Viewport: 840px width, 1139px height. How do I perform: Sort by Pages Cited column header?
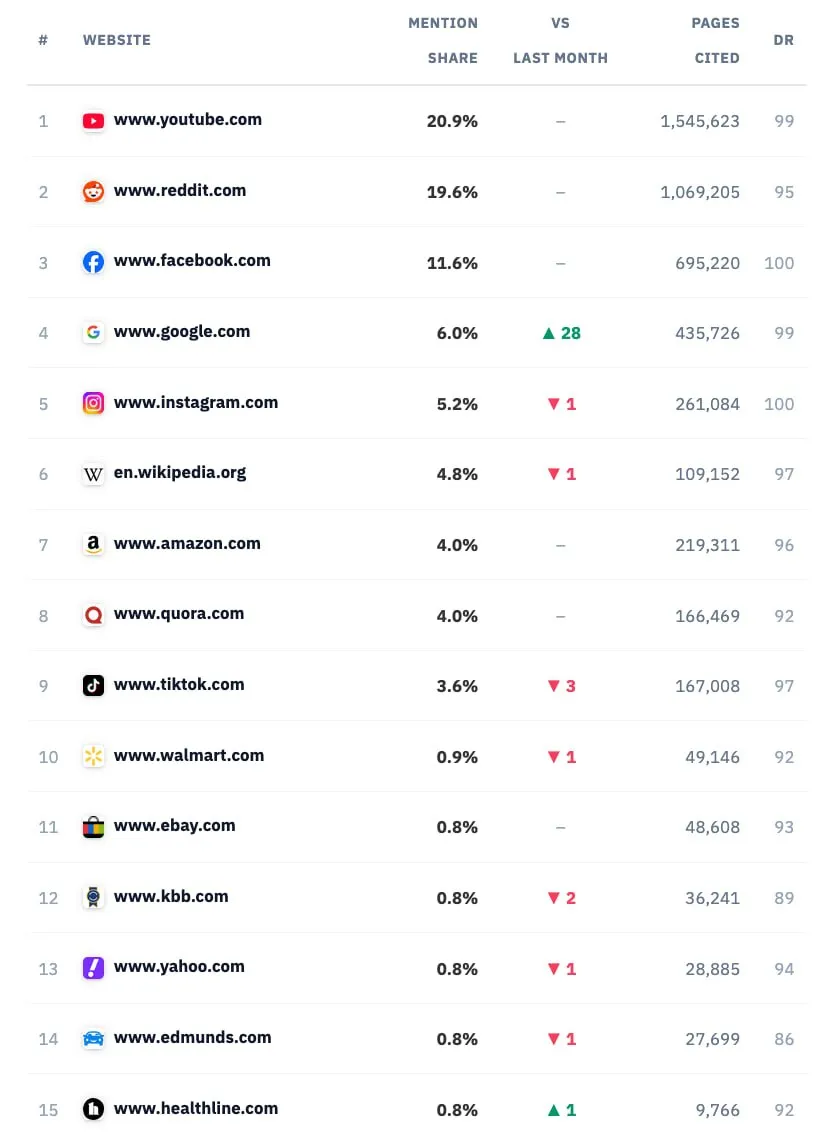tap(716, 41)
